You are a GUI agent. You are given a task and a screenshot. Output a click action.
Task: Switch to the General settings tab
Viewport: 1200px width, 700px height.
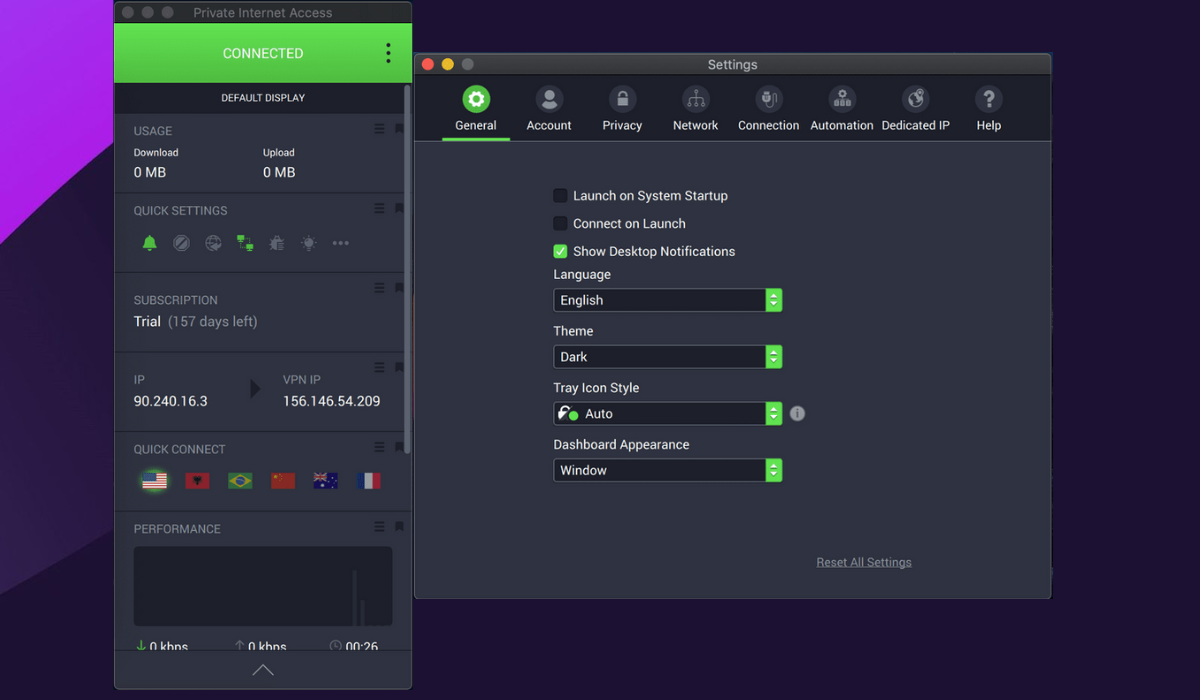[x=476, y=109]
